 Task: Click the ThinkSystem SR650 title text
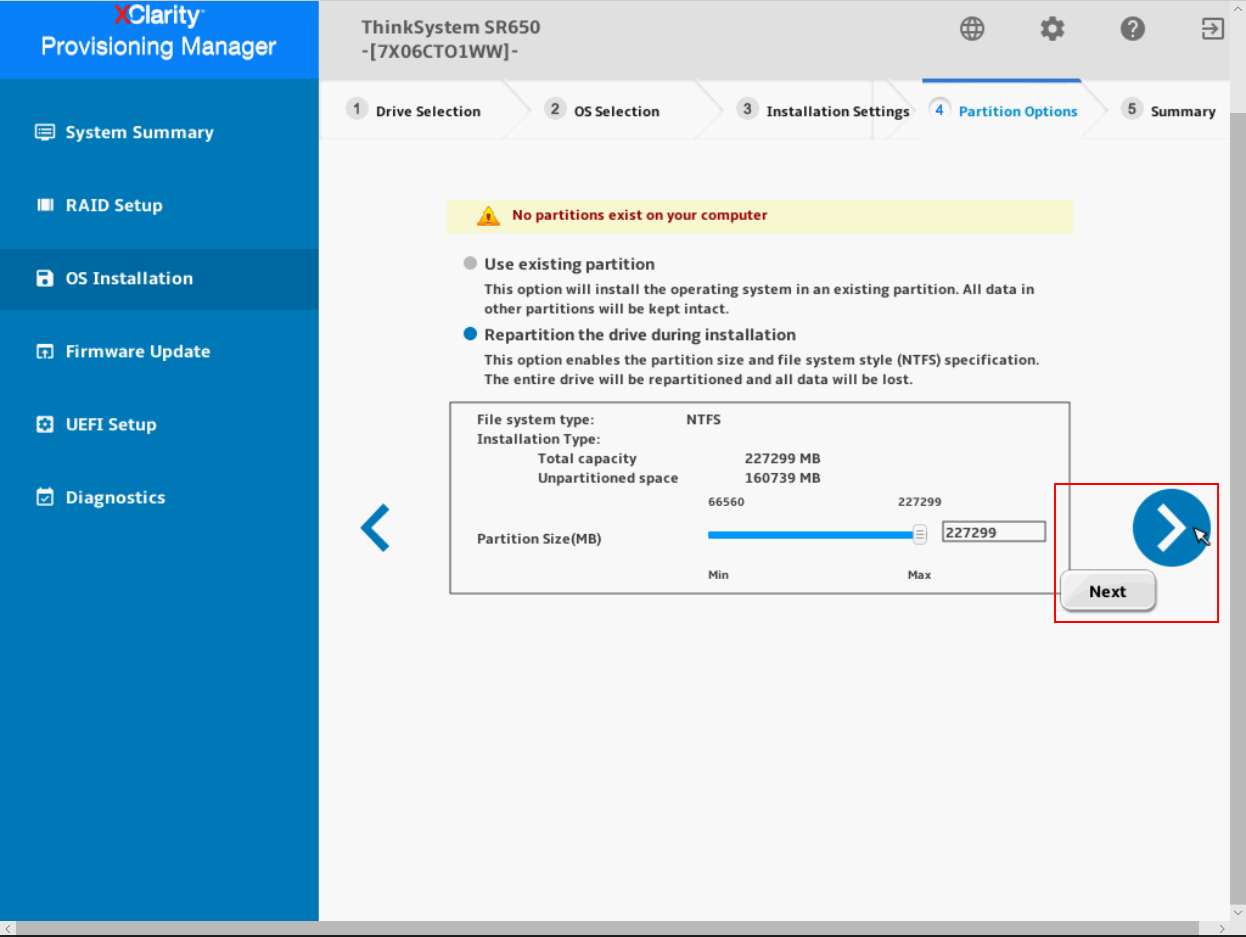point(451,27)
